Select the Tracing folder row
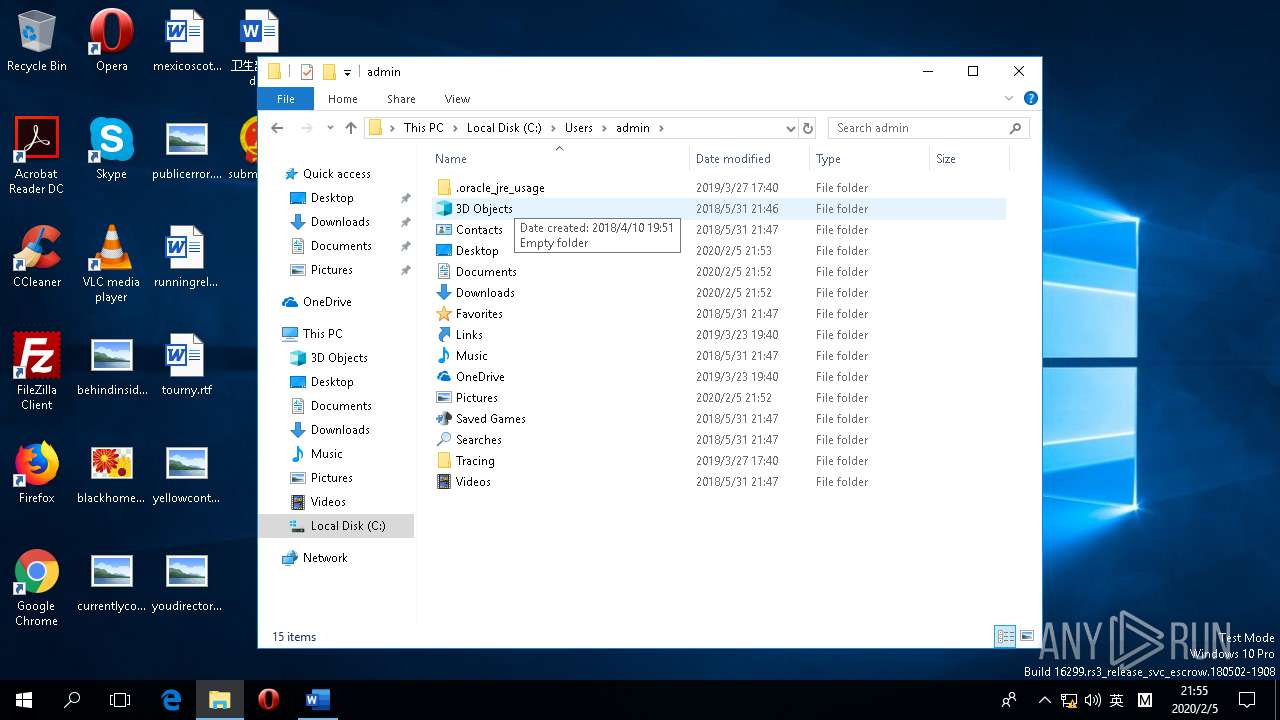The image size is (1280, 720). click(x=720, y=461)
